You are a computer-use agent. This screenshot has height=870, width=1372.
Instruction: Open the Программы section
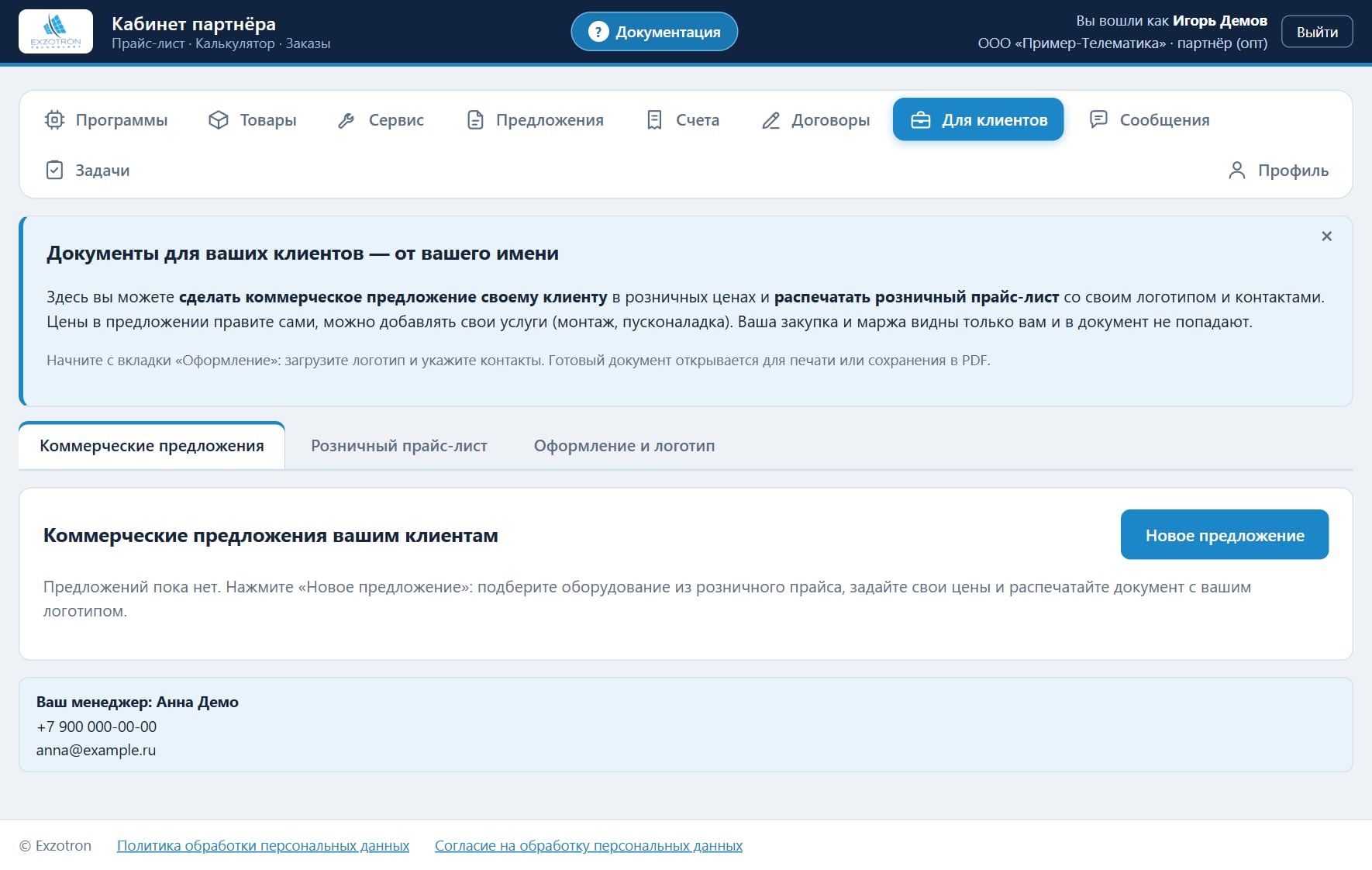point(106,120)
